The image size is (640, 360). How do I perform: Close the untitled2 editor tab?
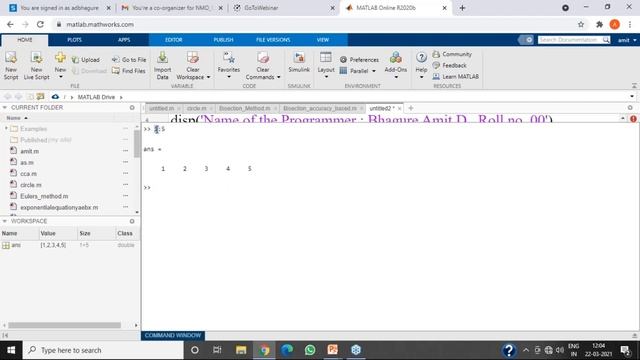tap(400, 108)
